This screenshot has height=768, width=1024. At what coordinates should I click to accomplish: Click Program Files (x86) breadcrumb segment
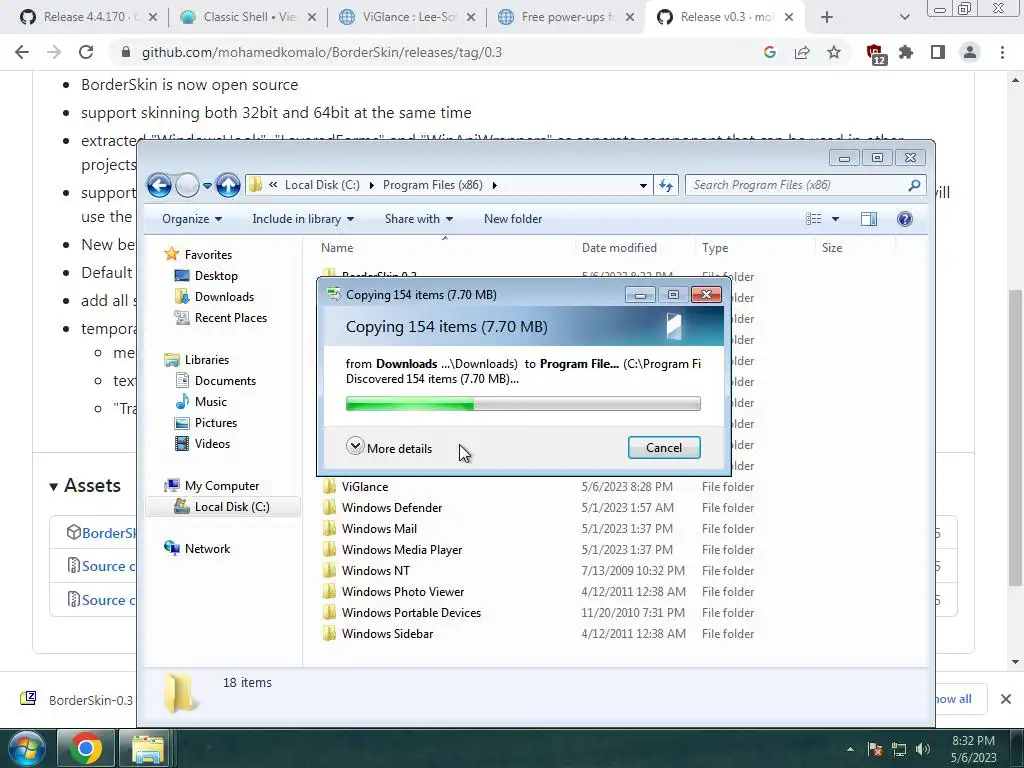432,185
